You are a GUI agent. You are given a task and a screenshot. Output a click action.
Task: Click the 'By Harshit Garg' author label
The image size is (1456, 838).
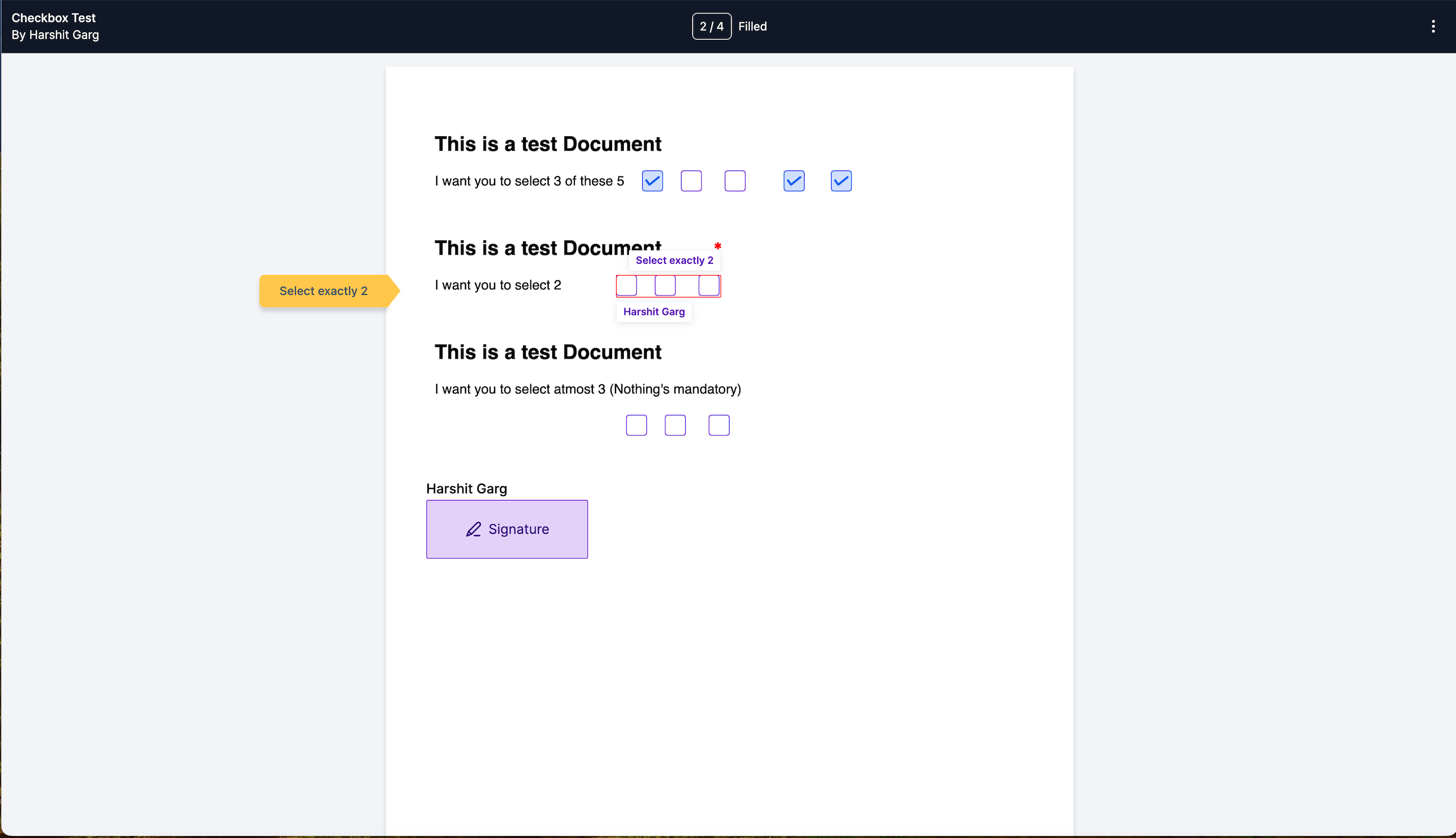[54, 36]
